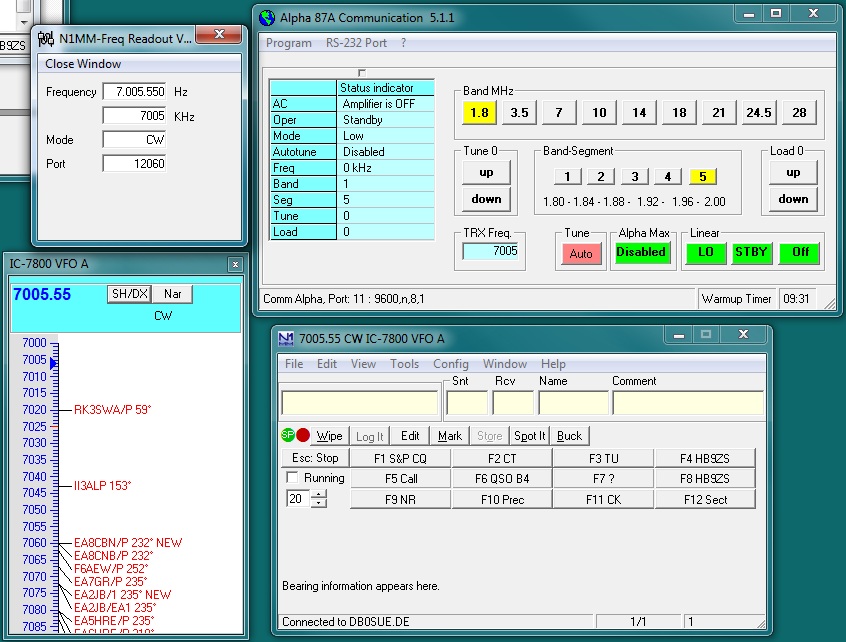Open the View menu
Viewport: 846px width, 642px height.
(x=363, y=364)
